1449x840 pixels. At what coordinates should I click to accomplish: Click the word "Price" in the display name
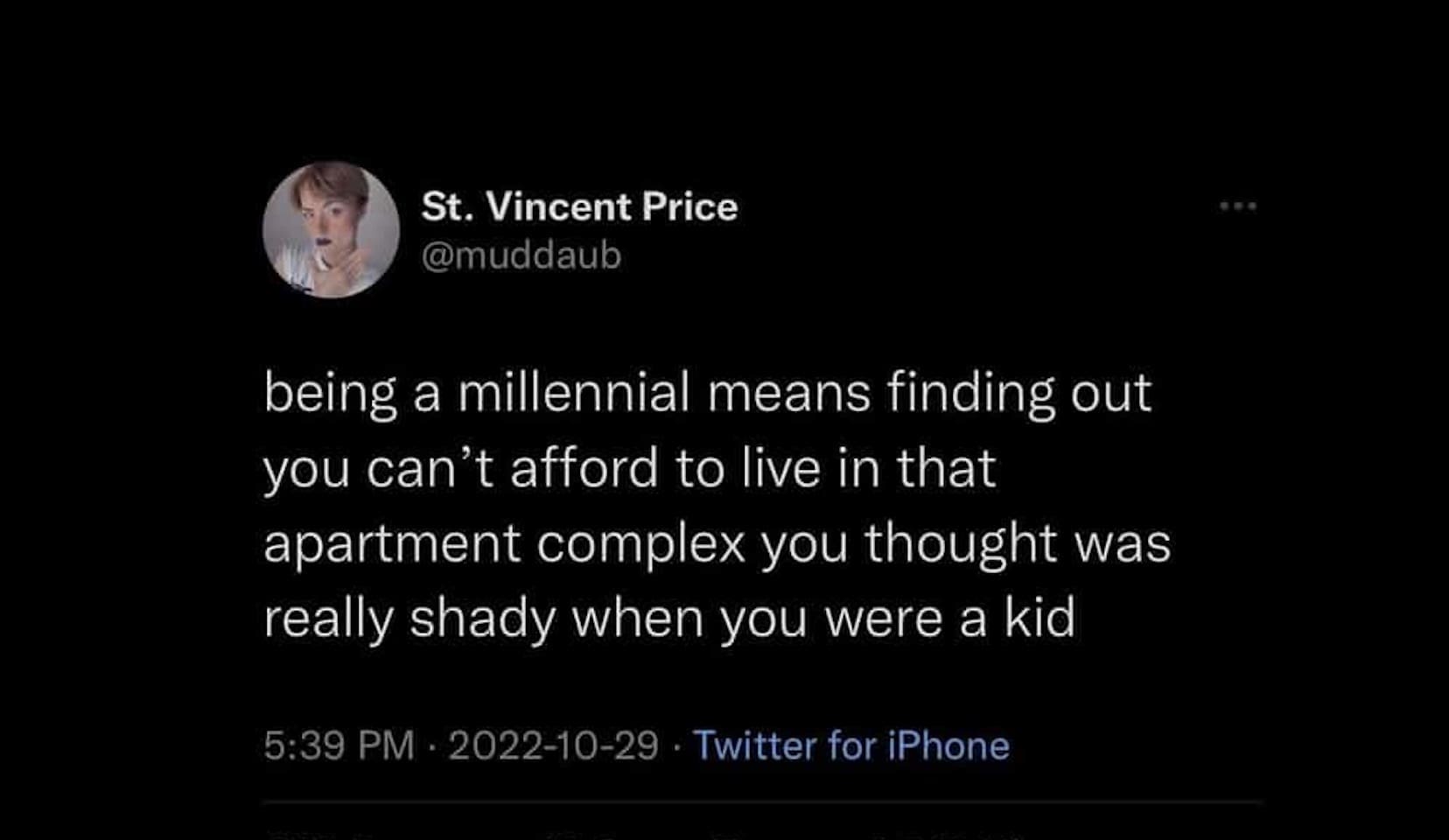(689, 206)
